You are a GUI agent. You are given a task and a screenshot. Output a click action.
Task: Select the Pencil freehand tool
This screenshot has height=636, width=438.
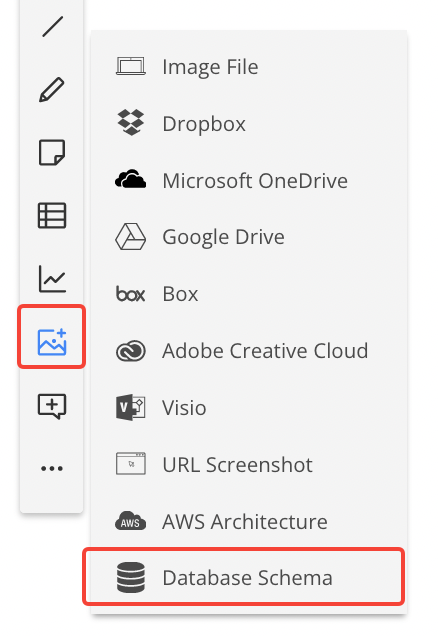coord(52,90)
